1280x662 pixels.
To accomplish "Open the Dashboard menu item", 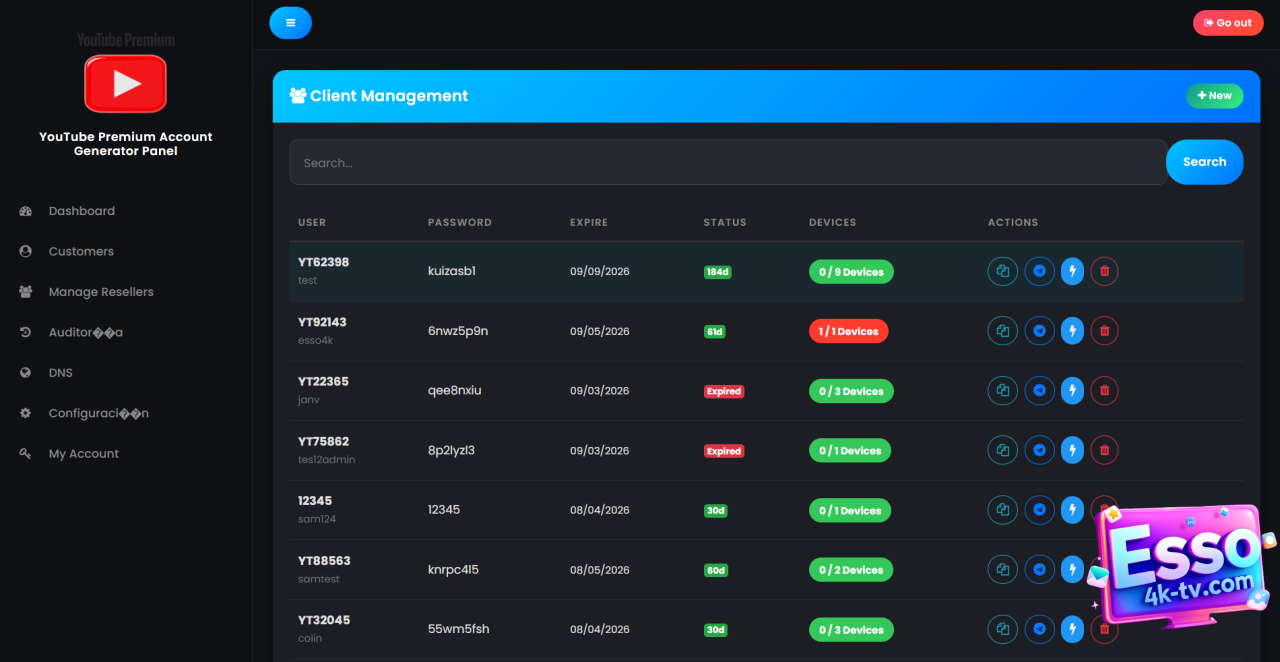I will click(81, 211).
